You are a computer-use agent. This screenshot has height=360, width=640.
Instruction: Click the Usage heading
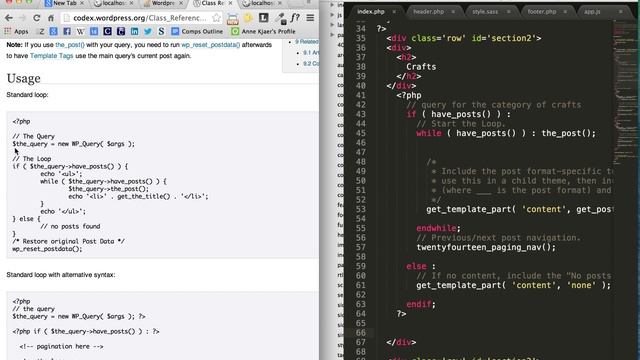[x=24, y=78]
